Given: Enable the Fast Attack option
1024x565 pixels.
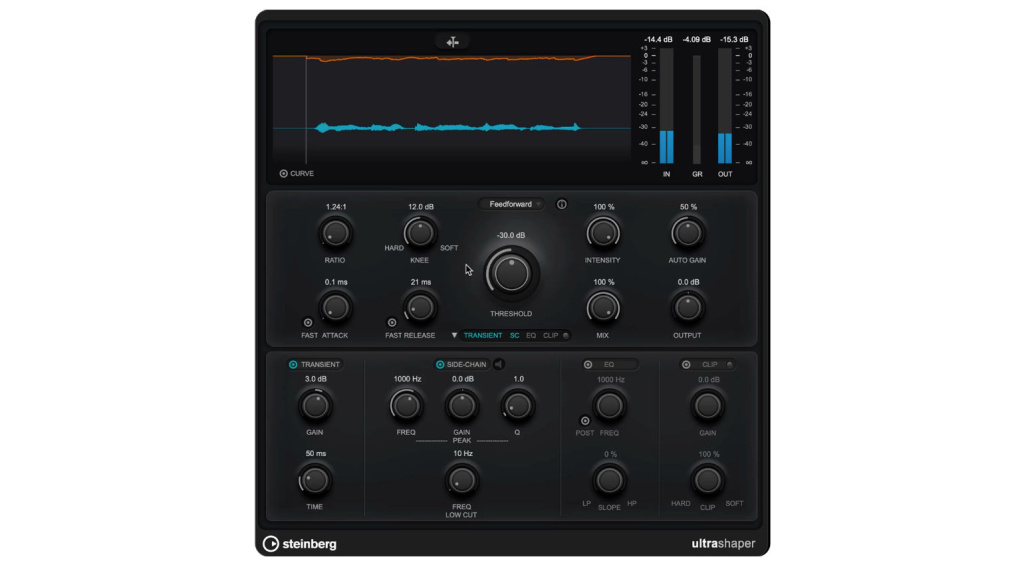Looking at the screenshot, I should (x=307, y=322).
